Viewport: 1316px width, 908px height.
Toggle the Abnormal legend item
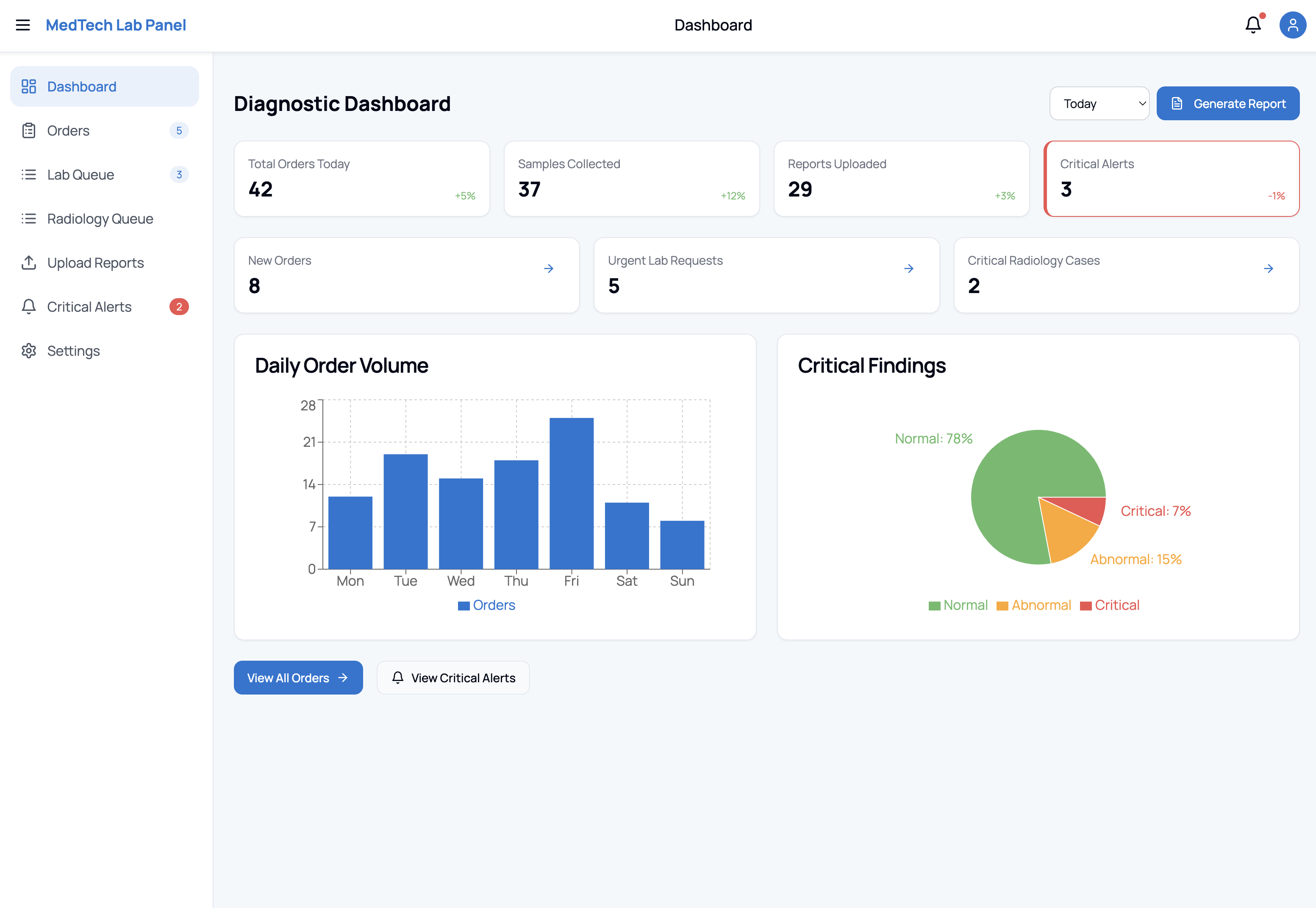click(1034, 605)
